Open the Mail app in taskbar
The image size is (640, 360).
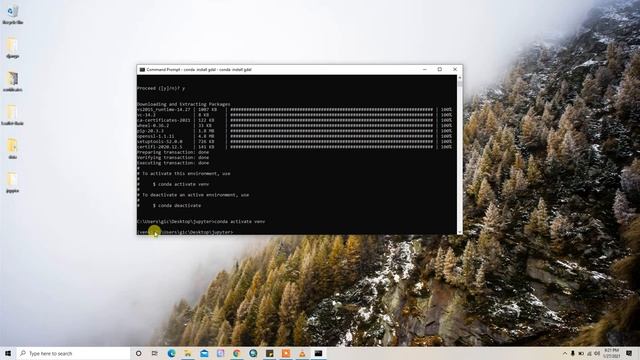204,353
